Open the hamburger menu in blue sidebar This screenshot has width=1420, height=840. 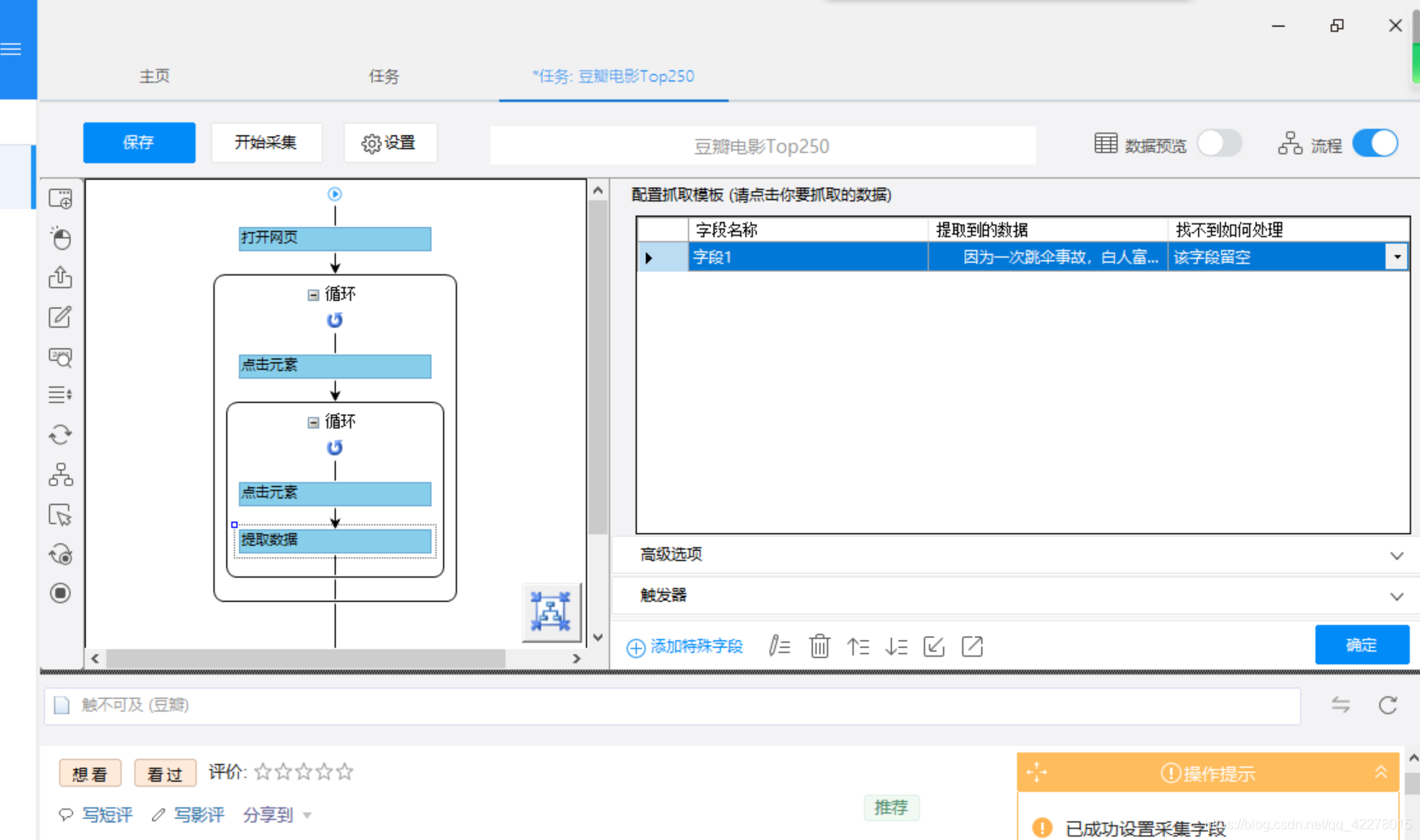point(11,49)
